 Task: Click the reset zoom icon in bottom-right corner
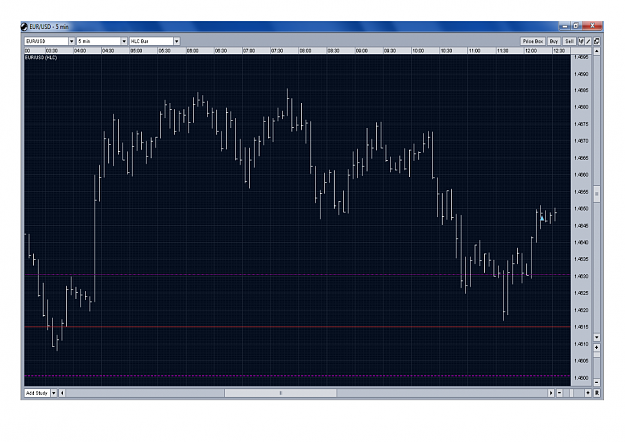(597, 393)
